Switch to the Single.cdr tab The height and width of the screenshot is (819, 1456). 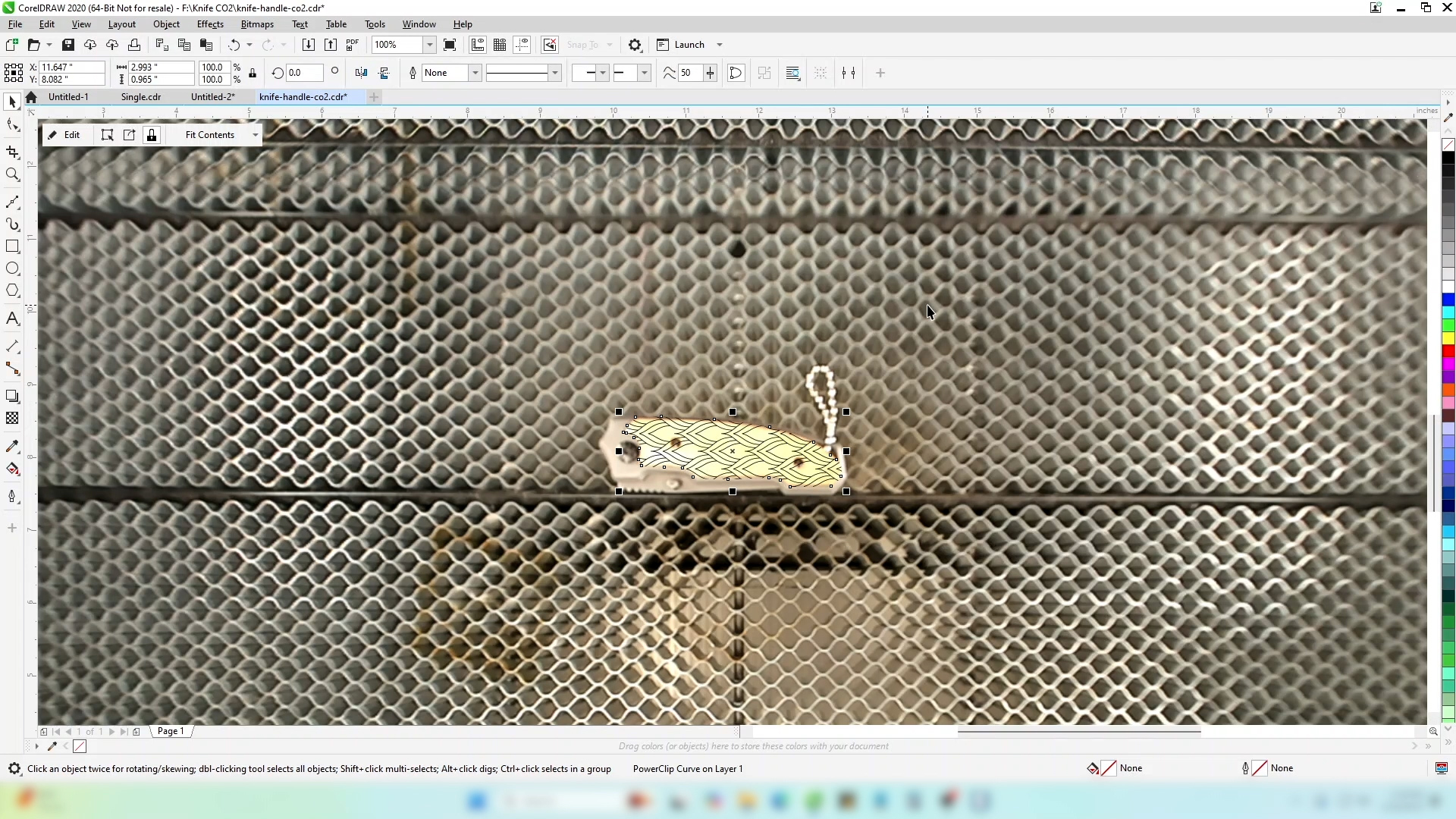141,97
